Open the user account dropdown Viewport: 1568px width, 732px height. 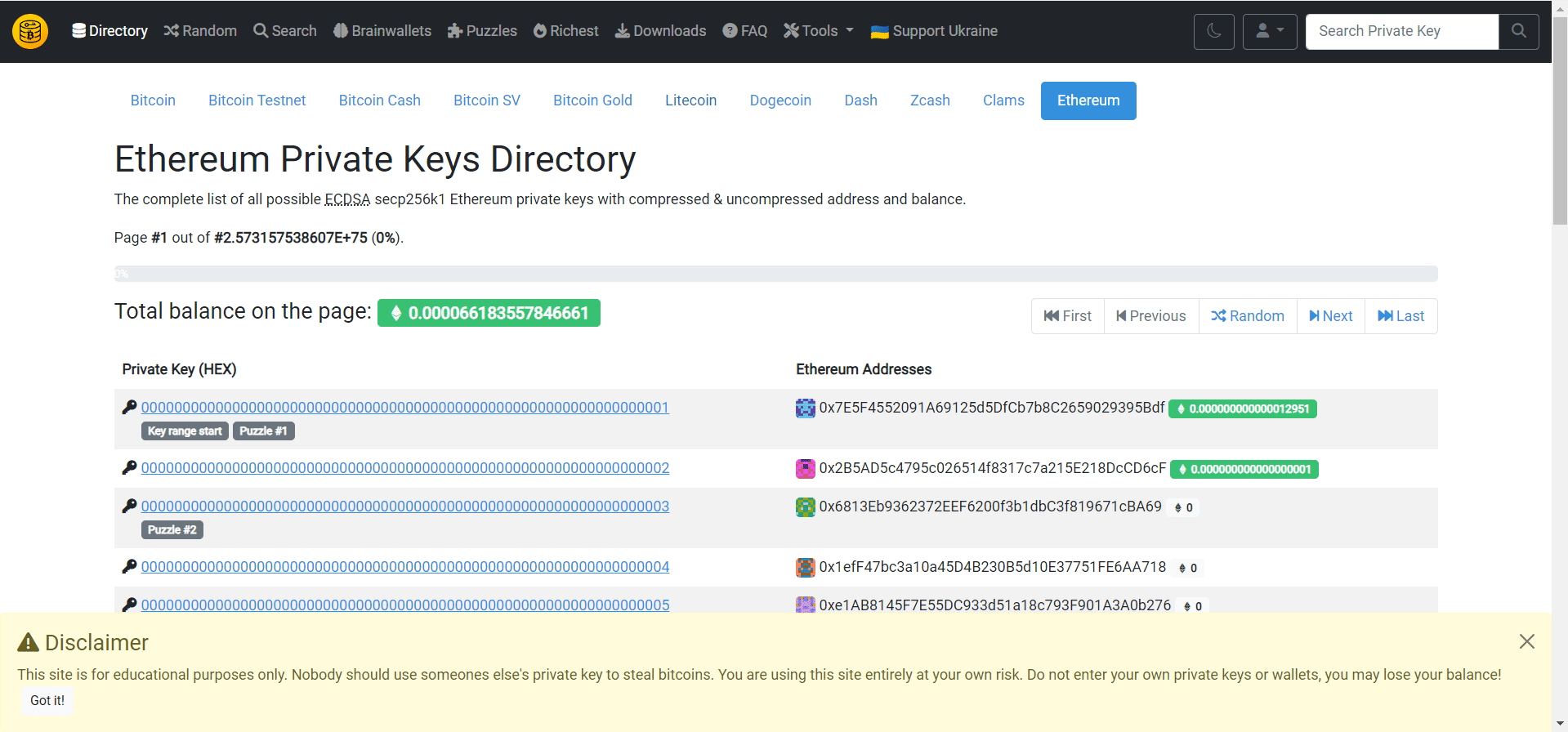point(1269,32)
